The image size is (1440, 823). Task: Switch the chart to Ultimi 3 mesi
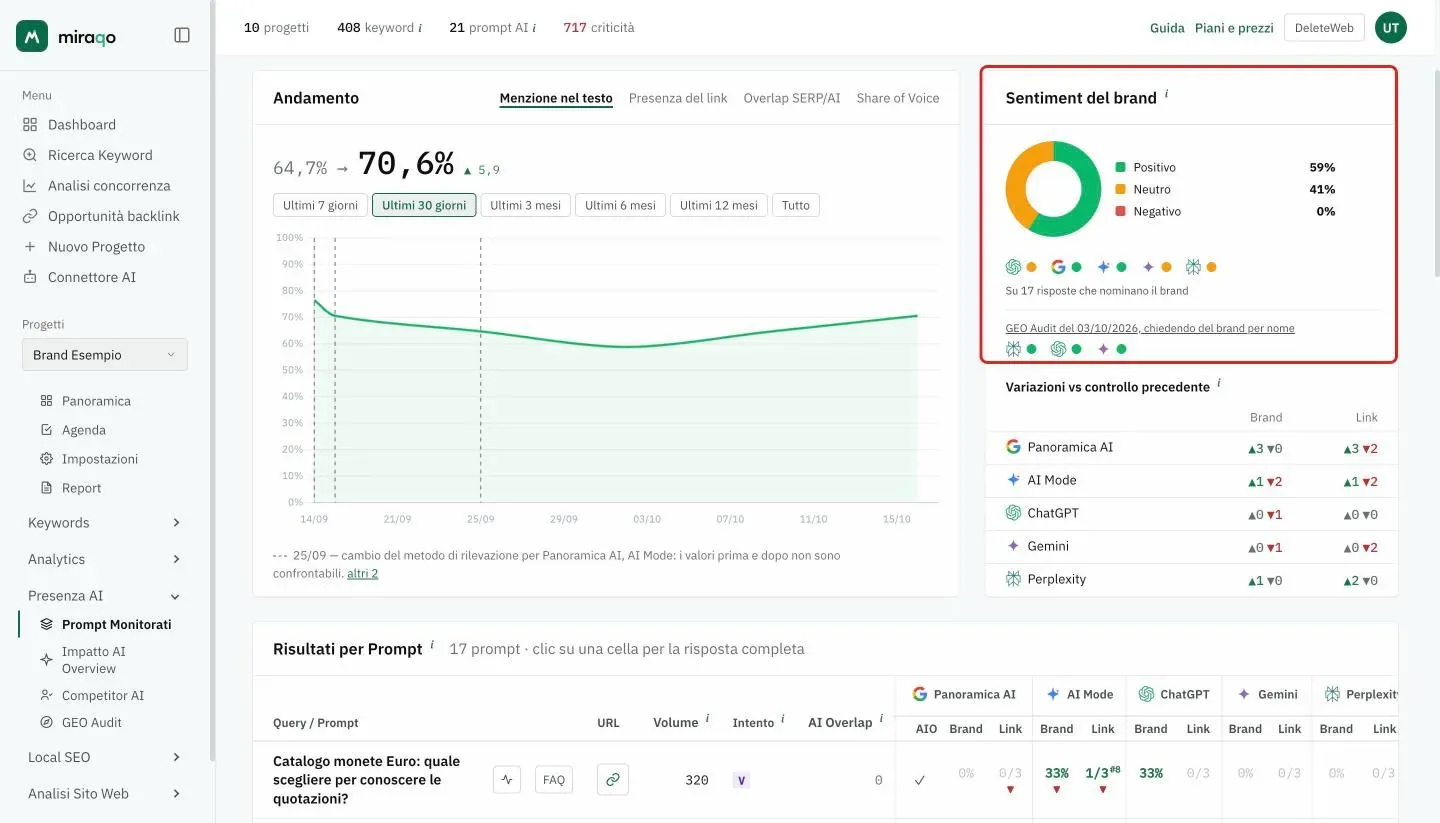[525, 205]
